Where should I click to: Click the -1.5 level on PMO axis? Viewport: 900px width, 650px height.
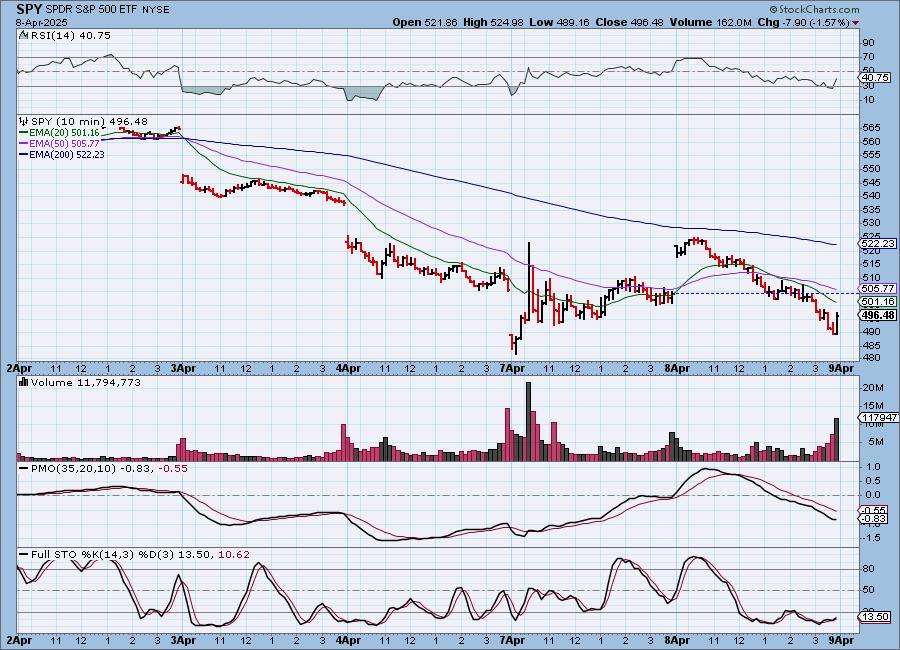coord(871,537)
